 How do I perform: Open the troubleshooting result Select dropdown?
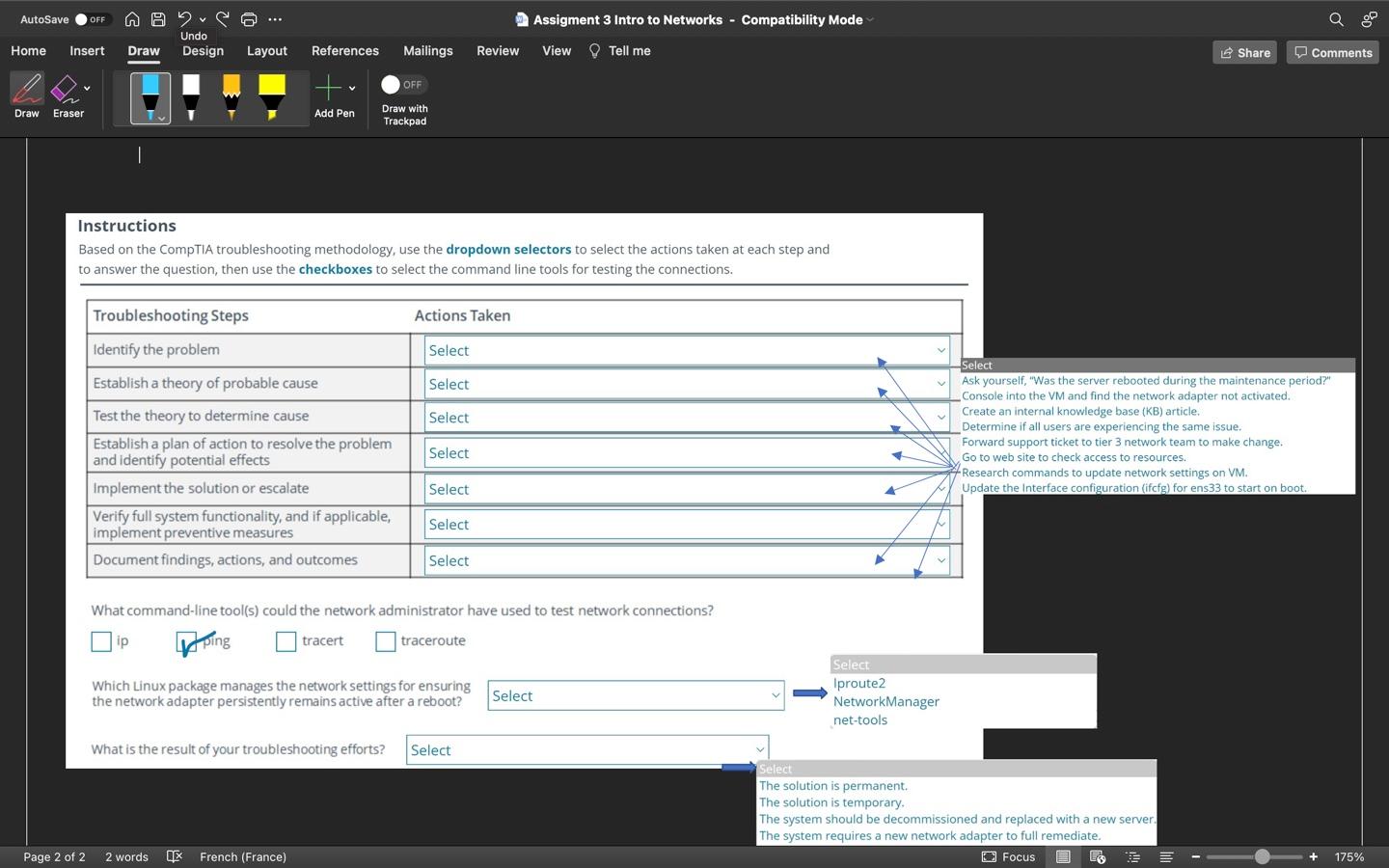pyautogui.click(x=587, y=750)
